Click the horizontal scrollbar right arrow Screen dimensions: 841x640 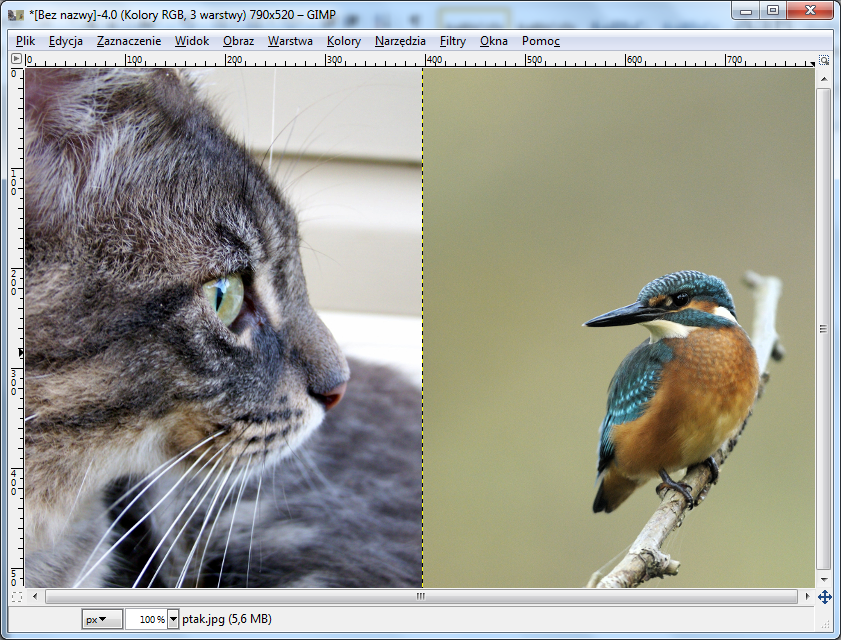pyautogui.click(x=807, y=596)
